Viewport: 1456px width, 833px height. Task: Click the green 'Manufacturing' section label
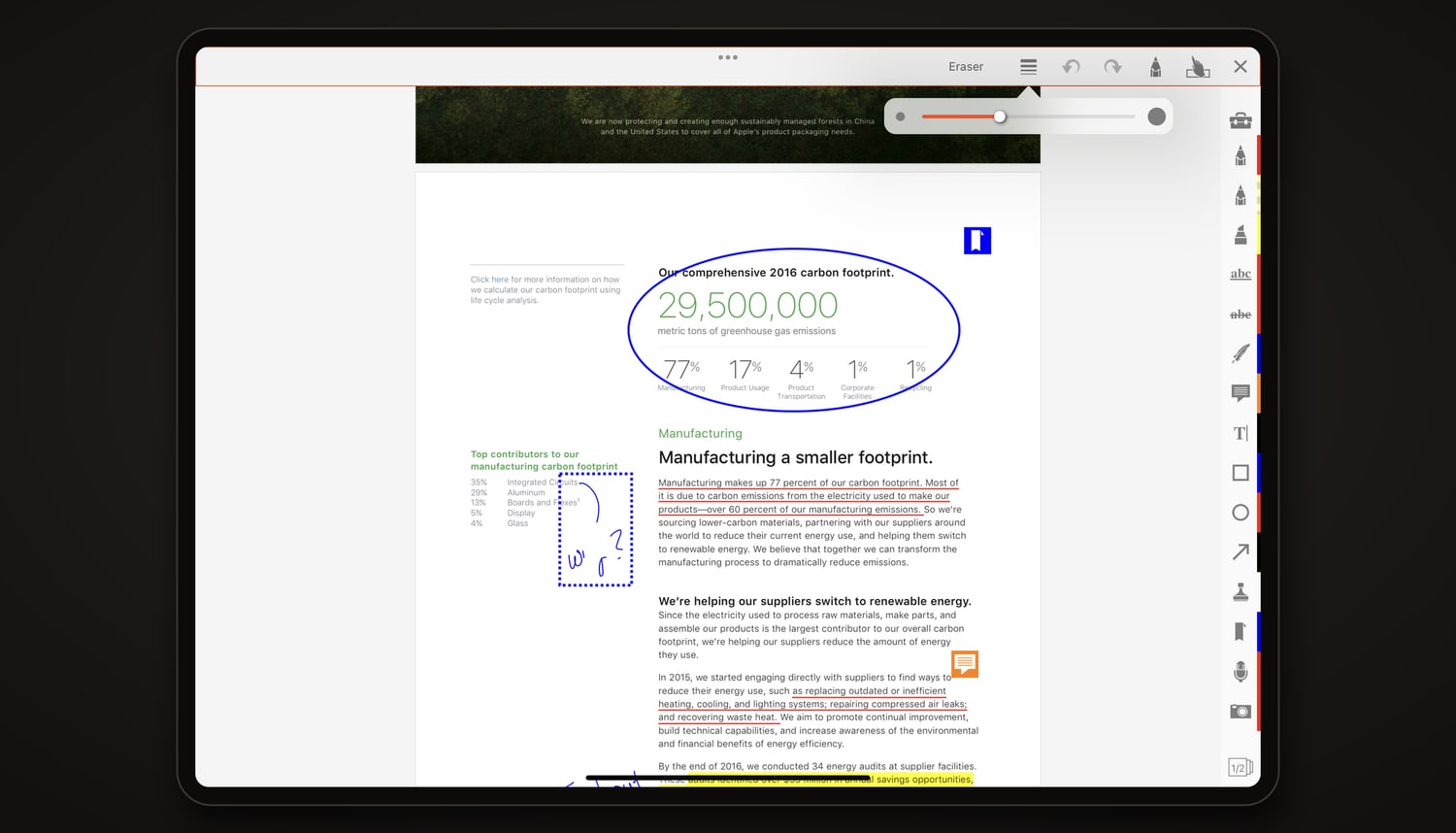(700, 433)
